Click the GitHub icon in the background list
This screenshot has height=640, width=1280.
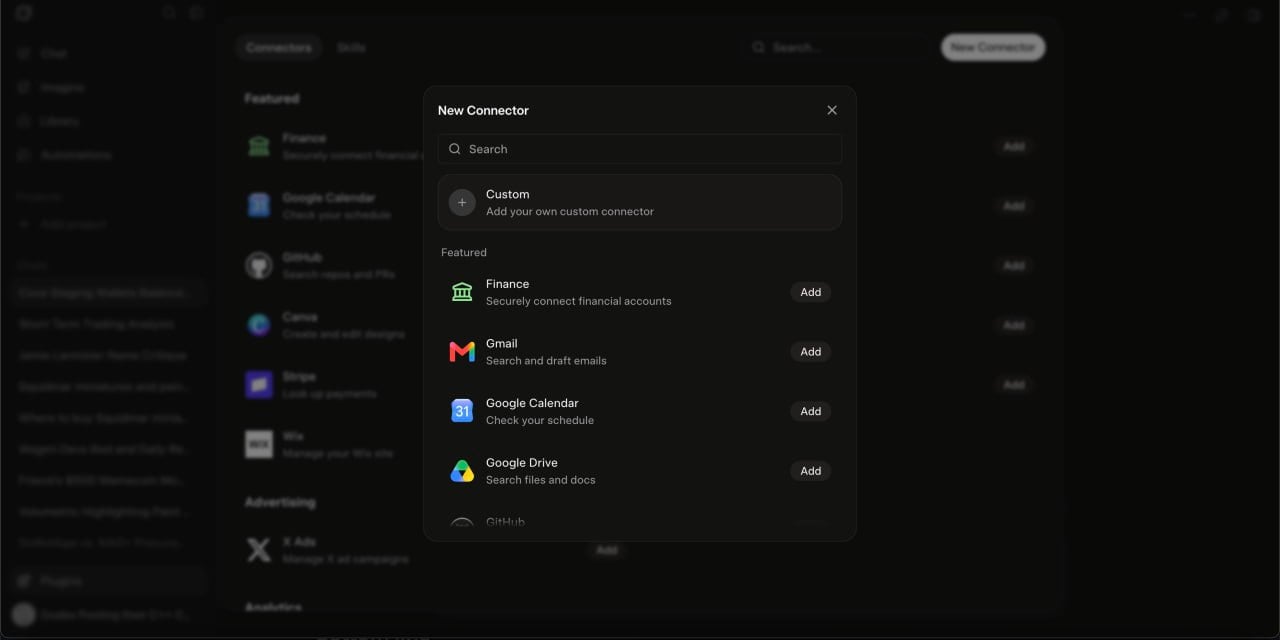[x=259, y=265]
